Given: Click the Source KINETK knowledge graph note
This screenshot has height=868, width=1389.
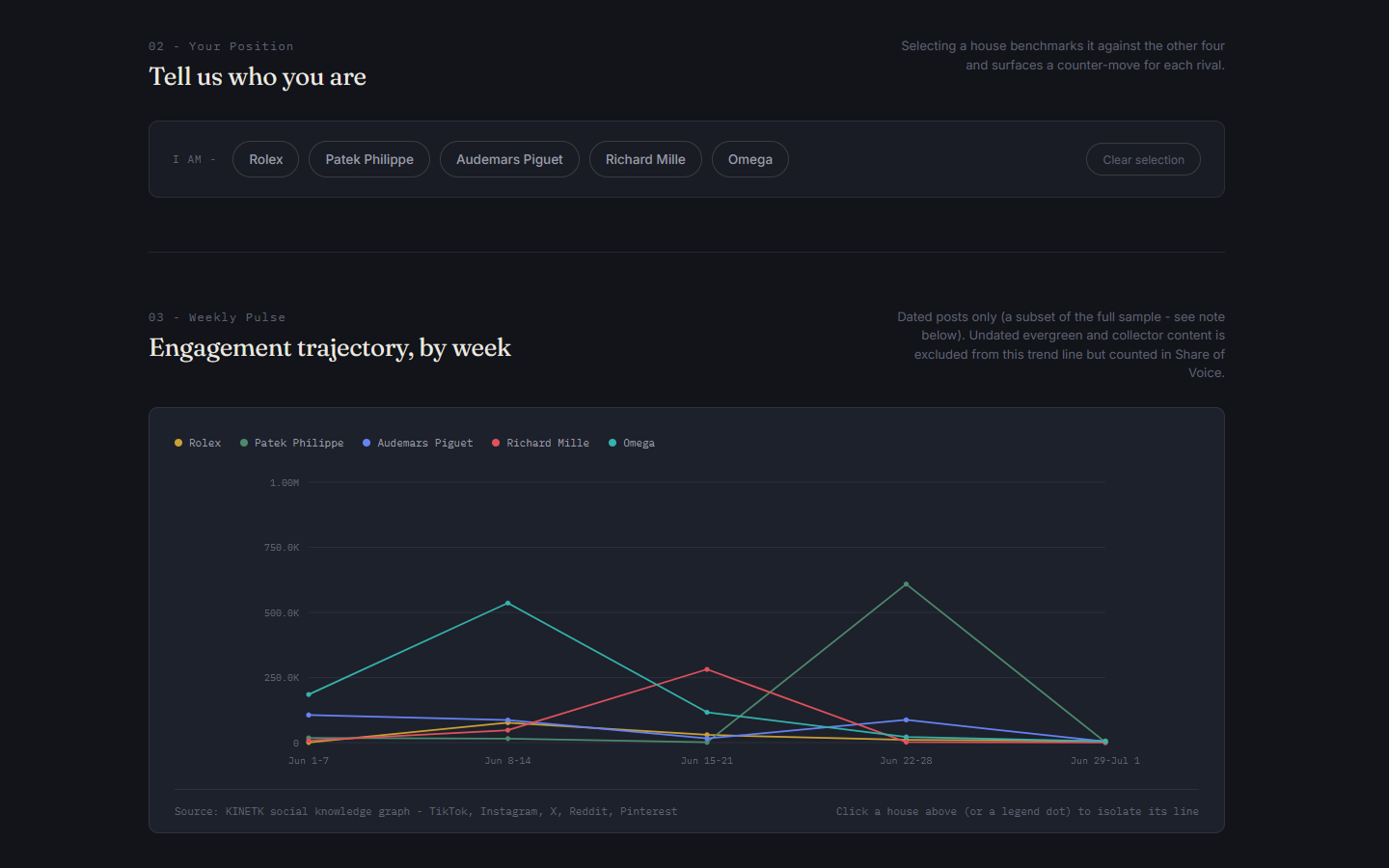Looking at the screenshot, I should [425, 811].
